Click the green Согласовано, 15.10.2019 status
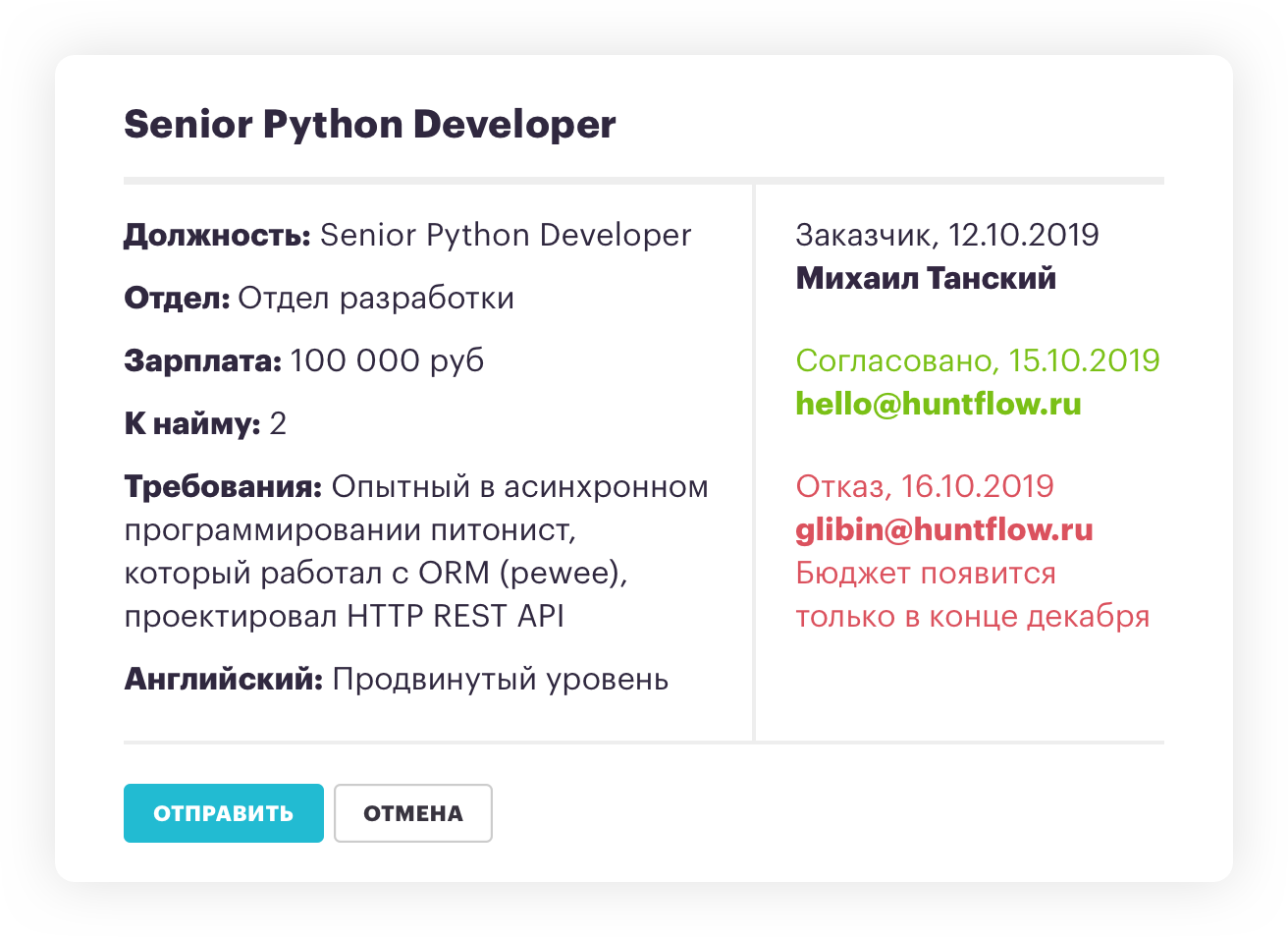Viewport: 1288px width, 937px height. pyautogui.click(x=977, y=360)
